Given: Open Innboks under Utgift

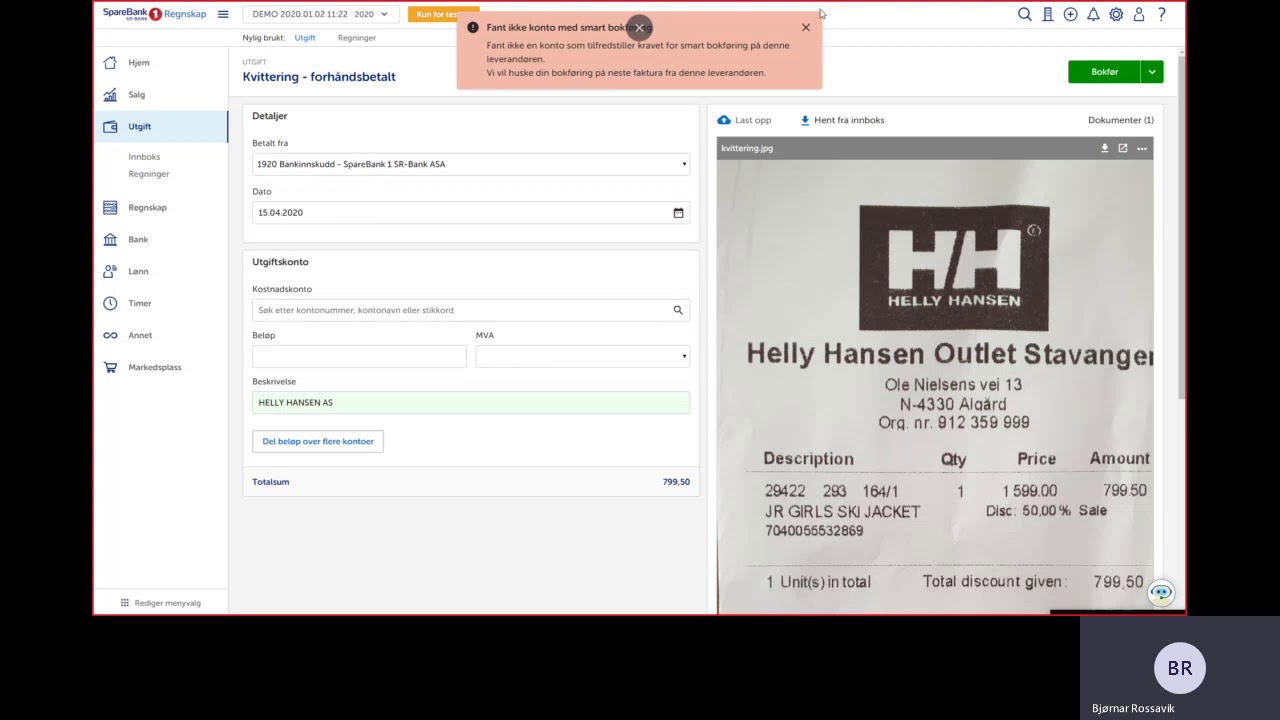Looking at the screenshot, I should pos(144,157).
